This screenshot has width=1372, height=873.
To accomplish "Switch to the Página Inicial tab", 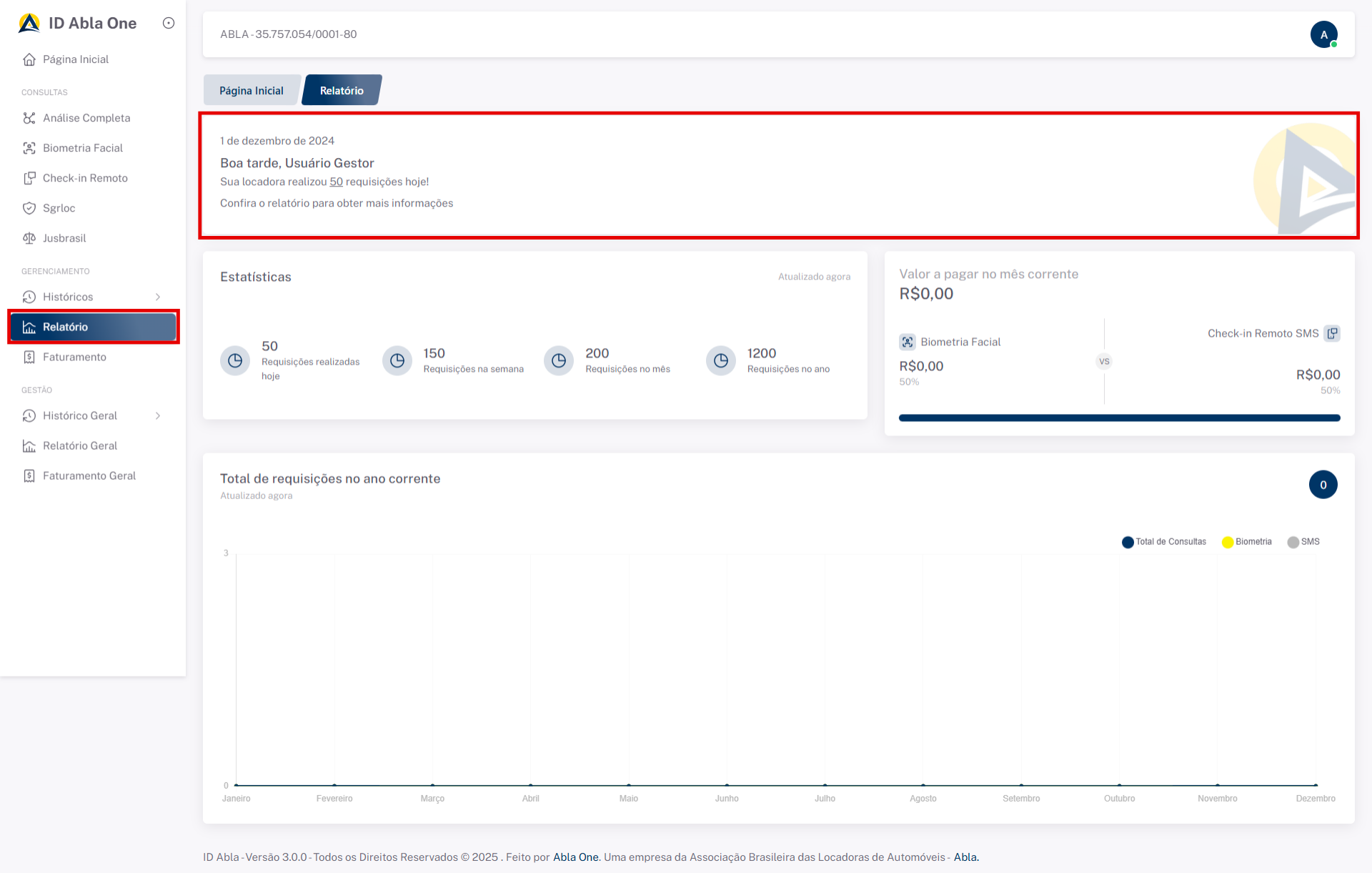I will (252, 91).
